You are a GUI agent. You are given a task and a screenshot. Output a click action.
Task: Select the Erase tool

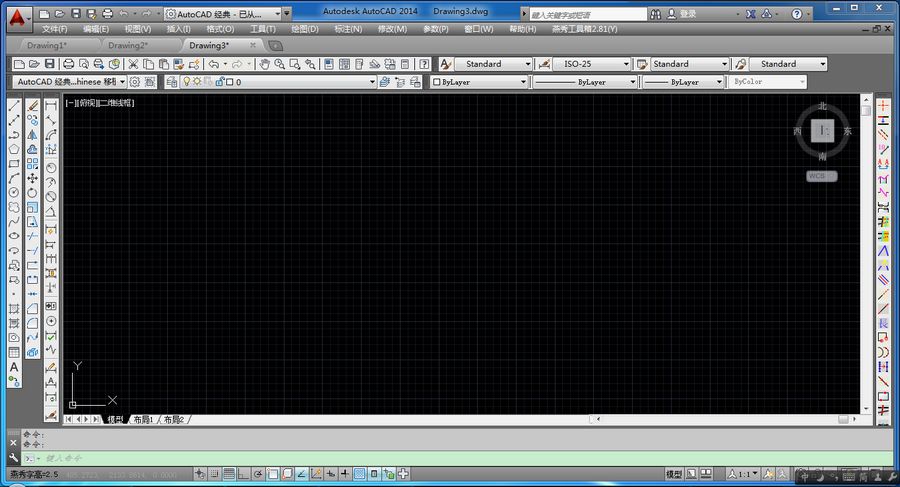point(33,106)
